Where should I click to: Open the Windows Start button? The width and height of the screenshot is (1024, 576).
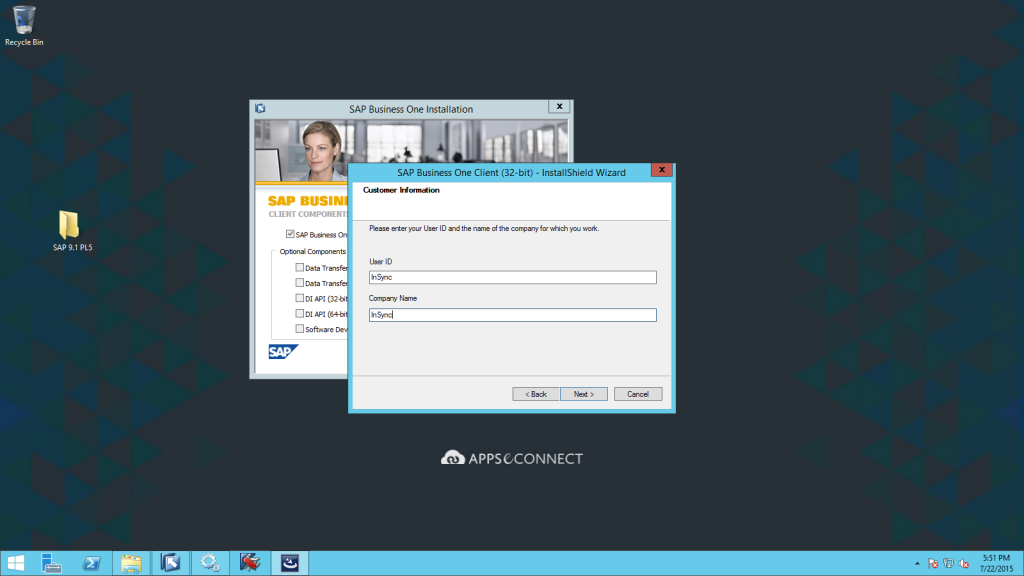tap(16, 563)
